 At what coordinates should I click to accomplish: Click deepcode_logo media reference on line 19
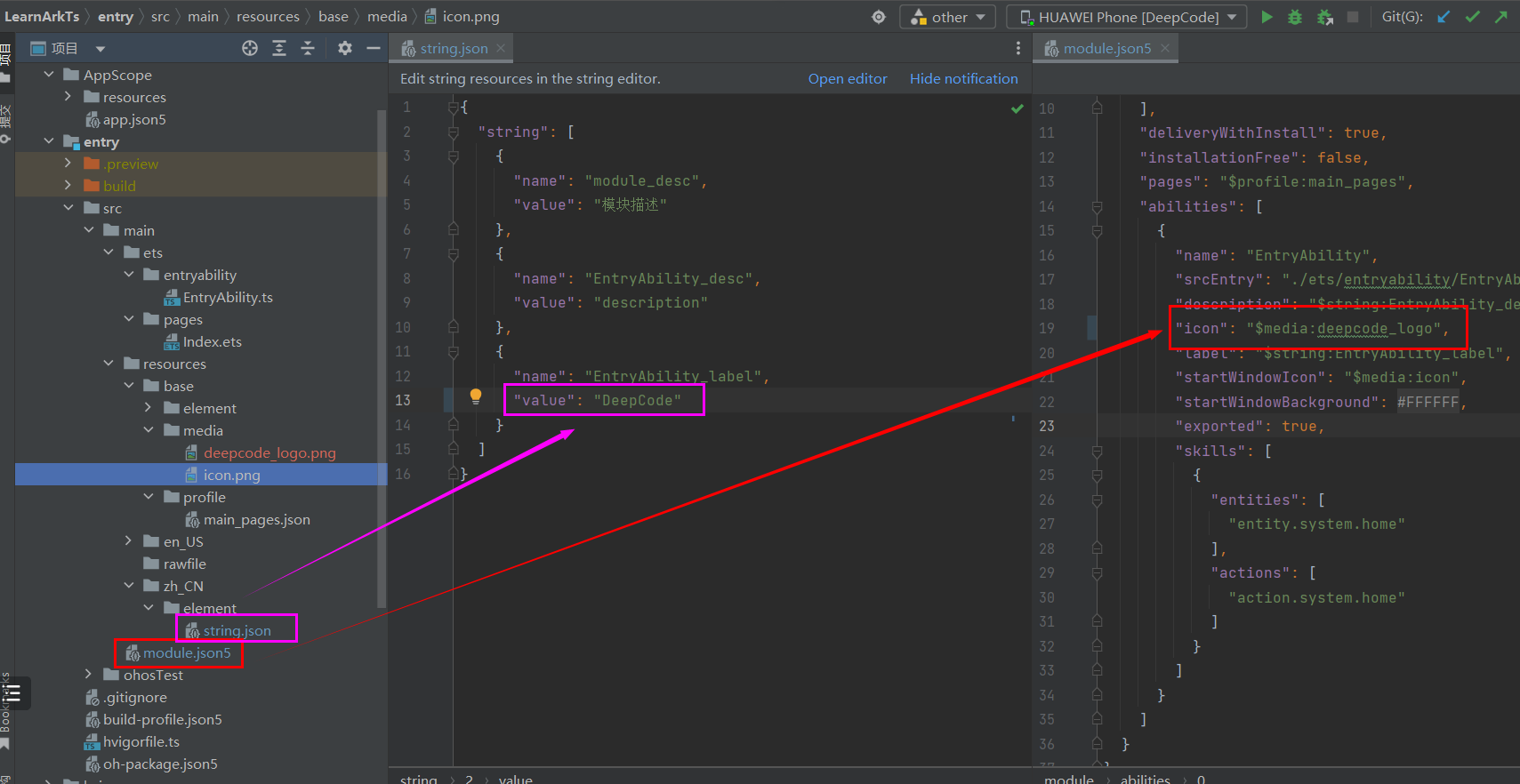coord(1374,328)
